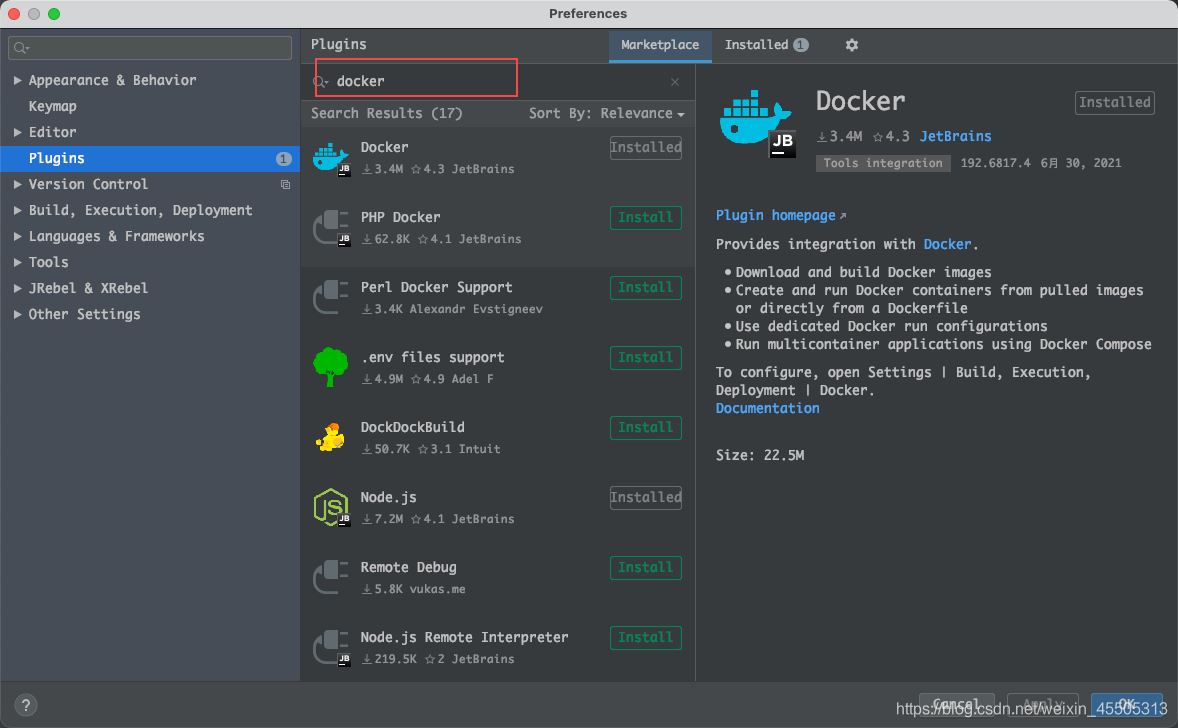Switch to the Marketplace tab
The height and width of the screenshot is (728, 1178).
pos(660,45)
